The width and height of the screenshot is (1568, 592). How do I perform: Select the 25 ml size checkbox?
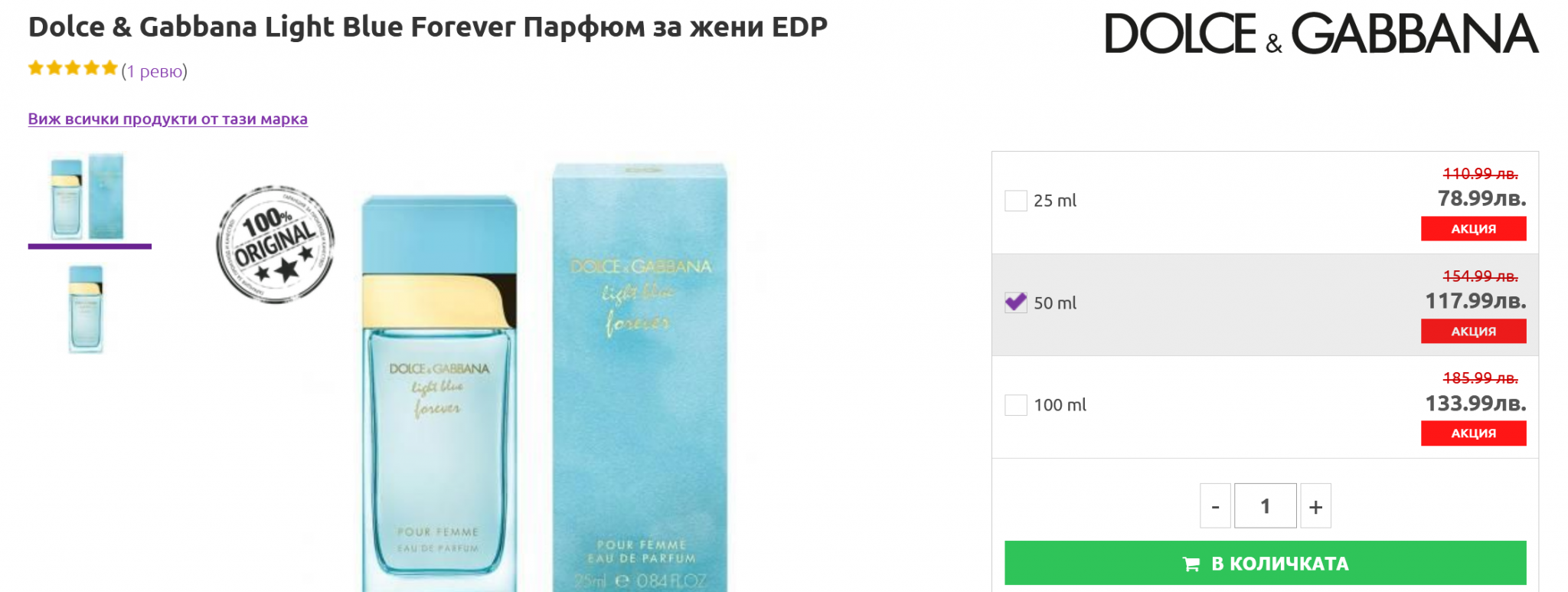pos(1015,201)
